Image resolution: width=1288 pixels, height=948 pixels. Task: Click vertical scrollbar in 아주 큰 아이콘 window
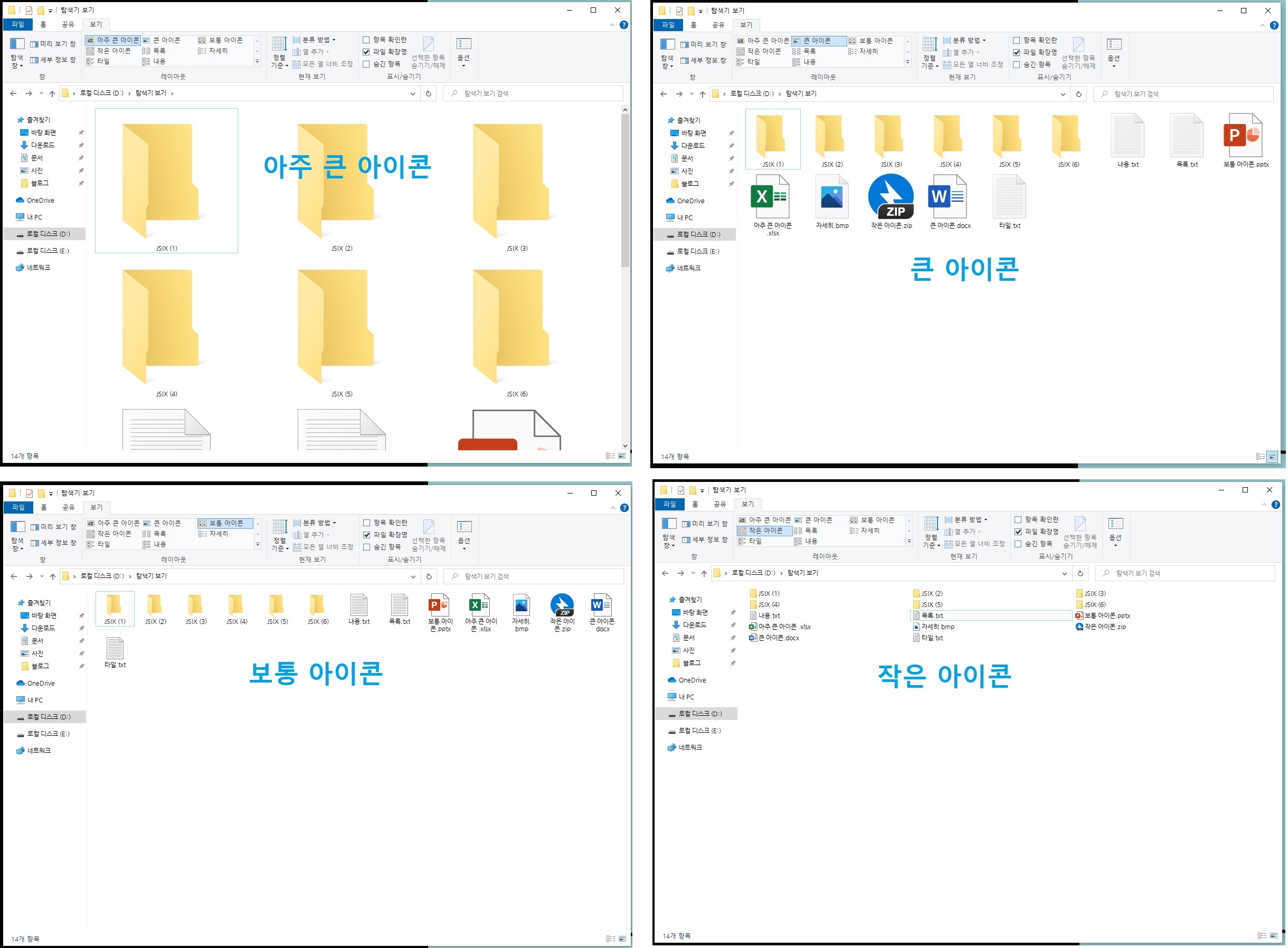(625, 189)
